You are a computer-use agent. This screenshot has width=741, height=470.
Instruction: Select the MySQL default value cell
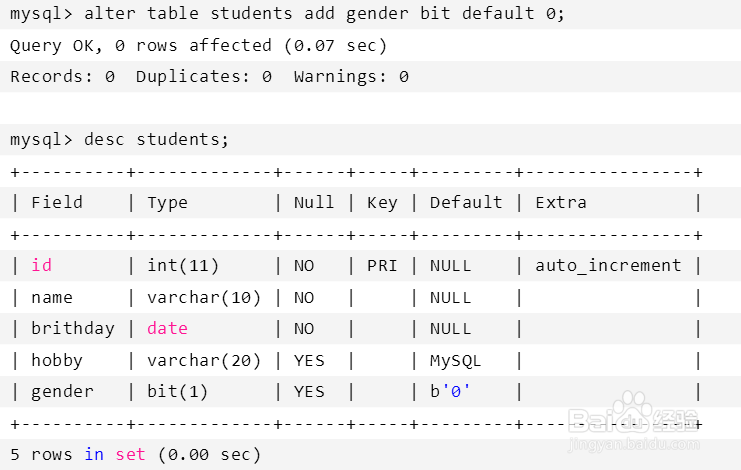455,360
